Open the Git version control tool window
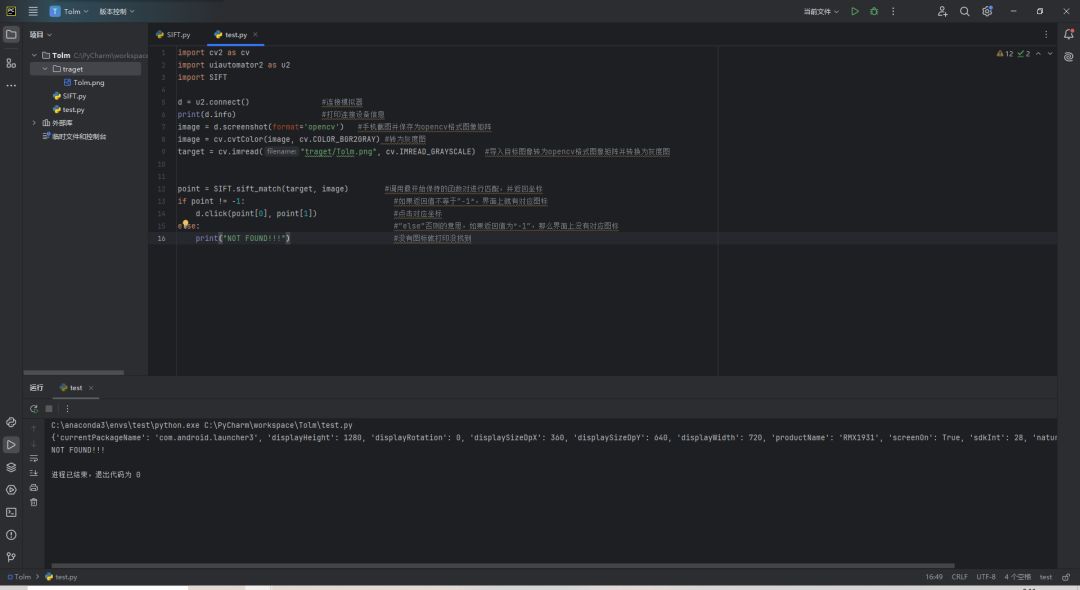Viewport: 1080px width, 590px height. pos(11,557)
